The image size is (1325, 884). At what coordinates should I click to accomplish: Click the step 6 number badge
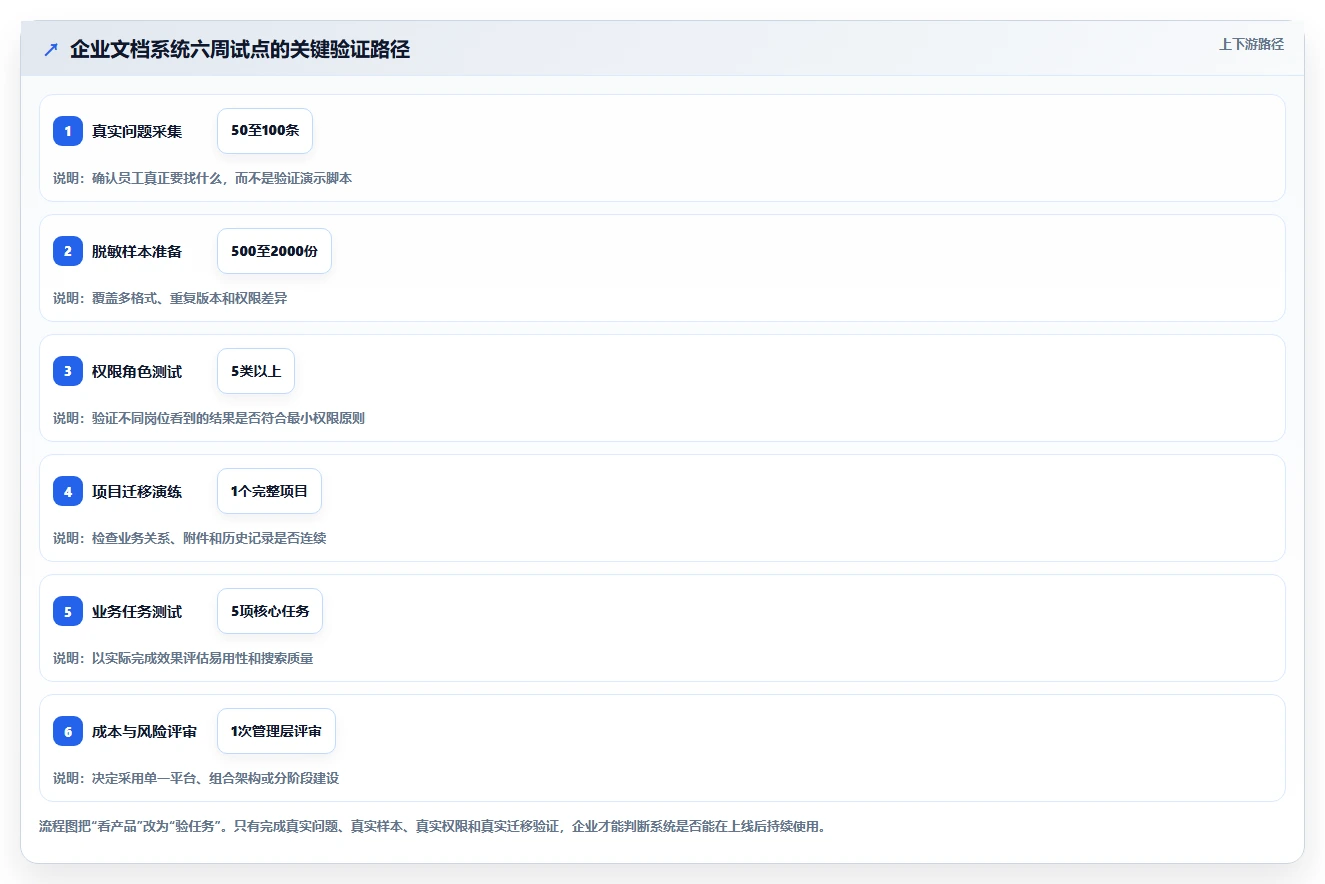[x=68, y=731]
